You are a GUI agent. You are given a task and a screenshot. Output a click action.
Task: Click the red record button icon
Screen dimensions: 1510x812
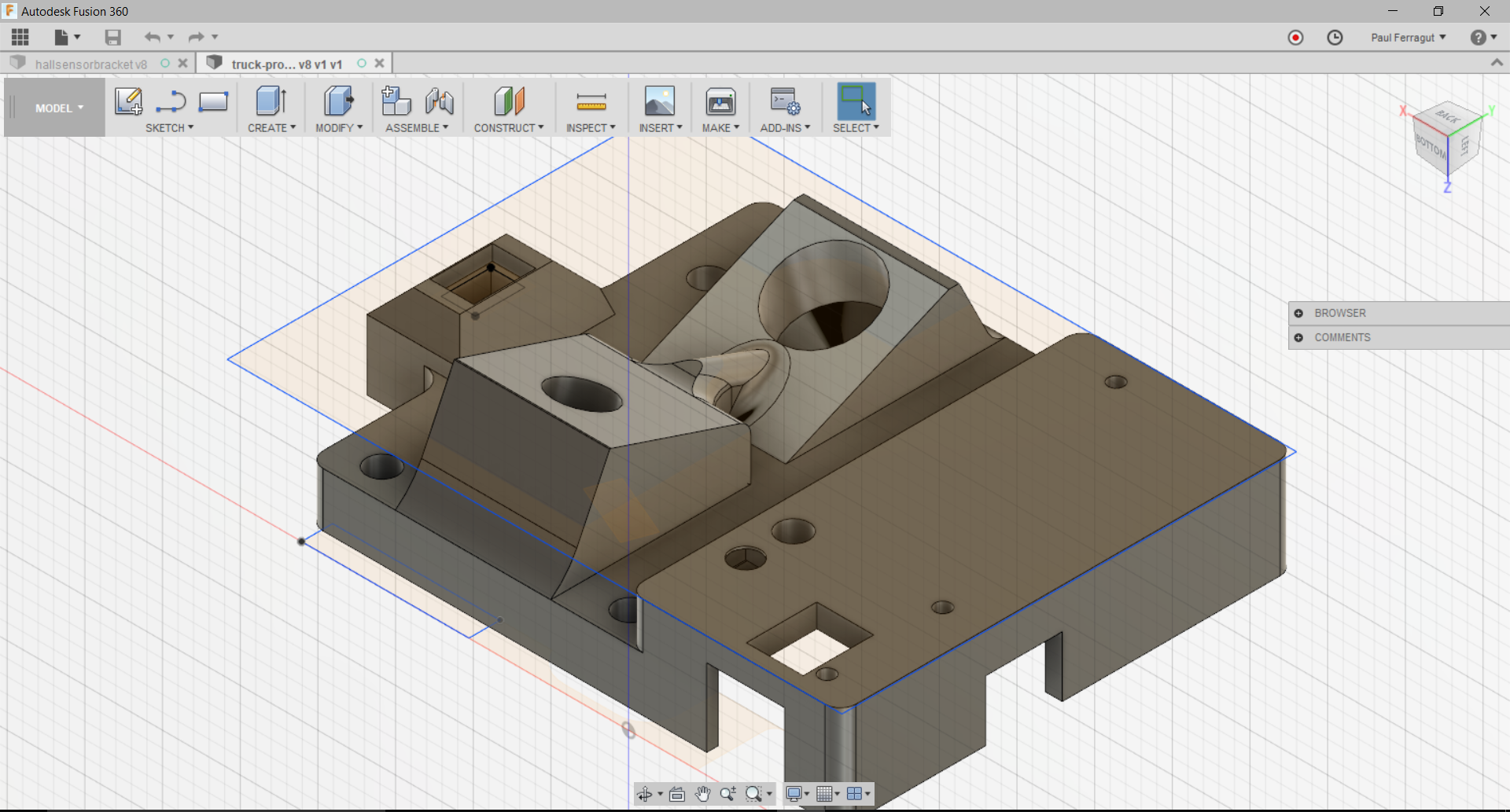tap(1295, 38)
